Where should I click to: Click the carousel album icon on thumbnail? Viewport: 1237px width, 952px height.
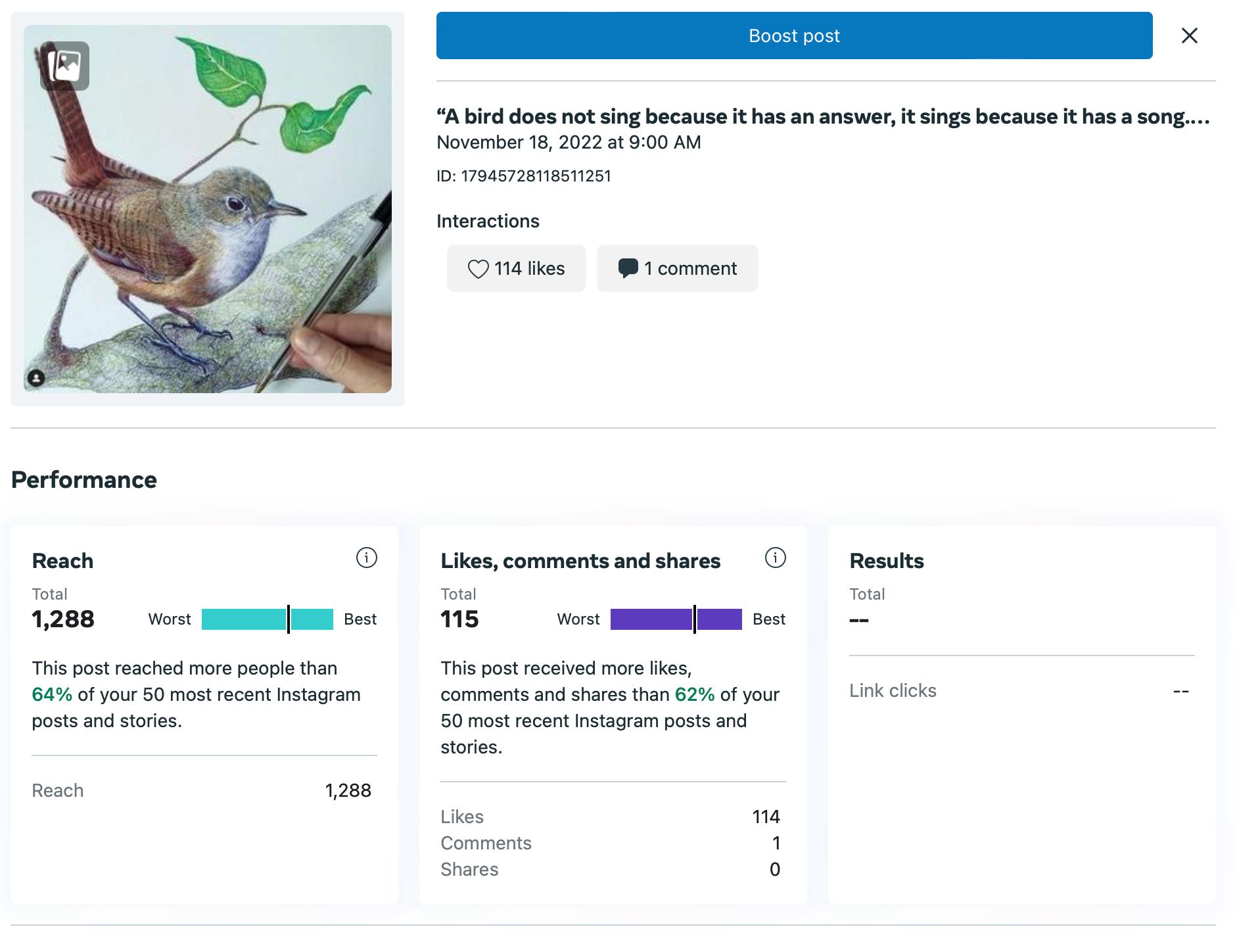point(64,66)
